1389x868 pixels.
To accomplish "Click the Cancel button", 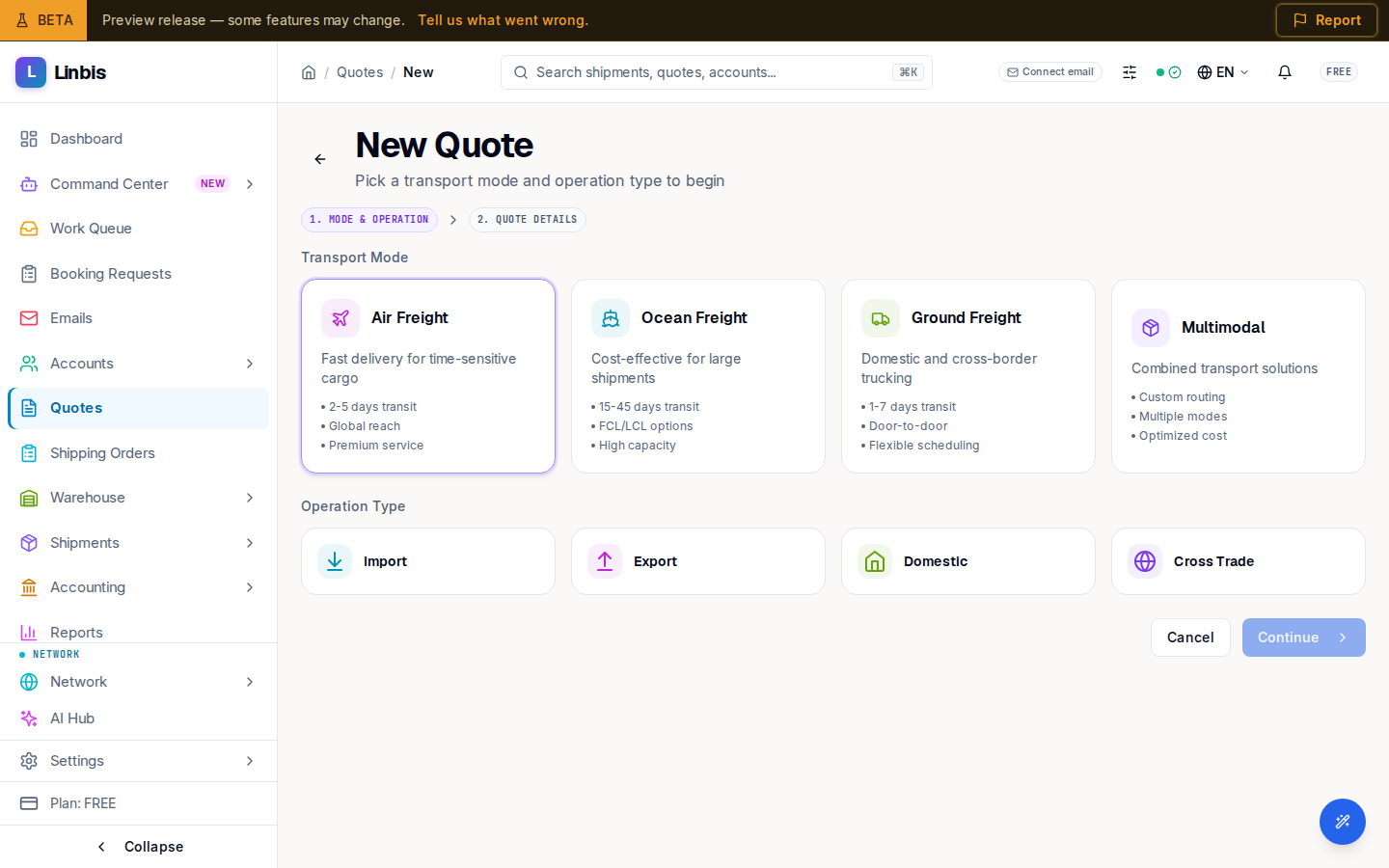I will pos(1190,637).
